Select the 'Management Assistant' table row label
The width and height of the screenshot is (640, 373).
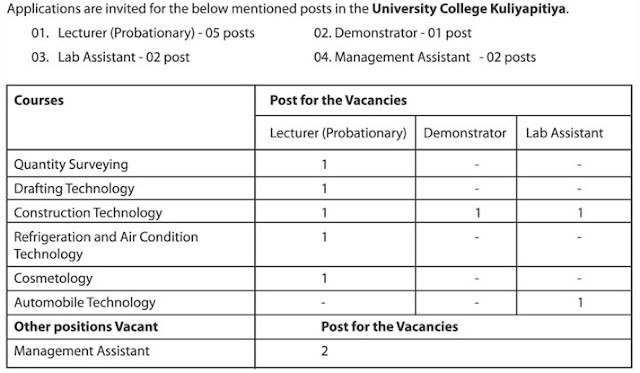point(82,351)
